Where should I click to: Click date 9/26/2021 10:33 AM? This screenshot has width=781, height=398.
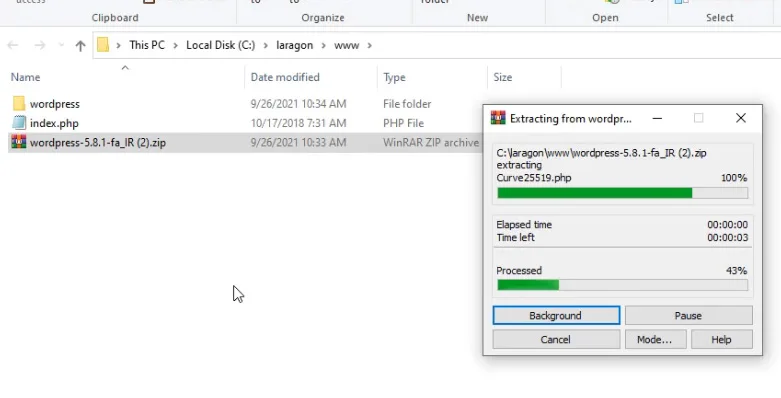(298, 142)
